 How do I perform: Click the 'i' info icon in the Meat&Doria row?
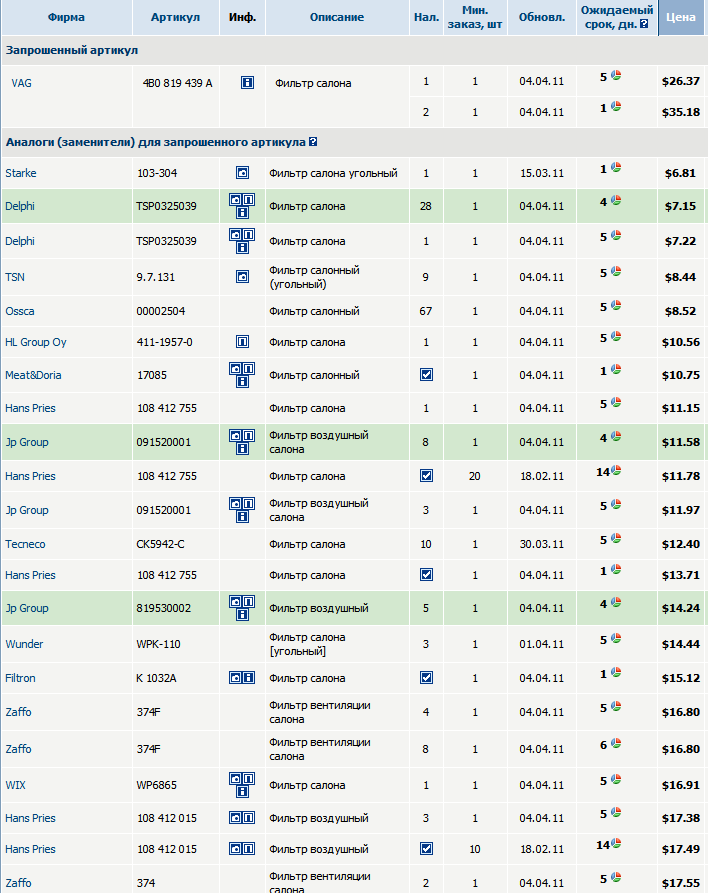242,382
